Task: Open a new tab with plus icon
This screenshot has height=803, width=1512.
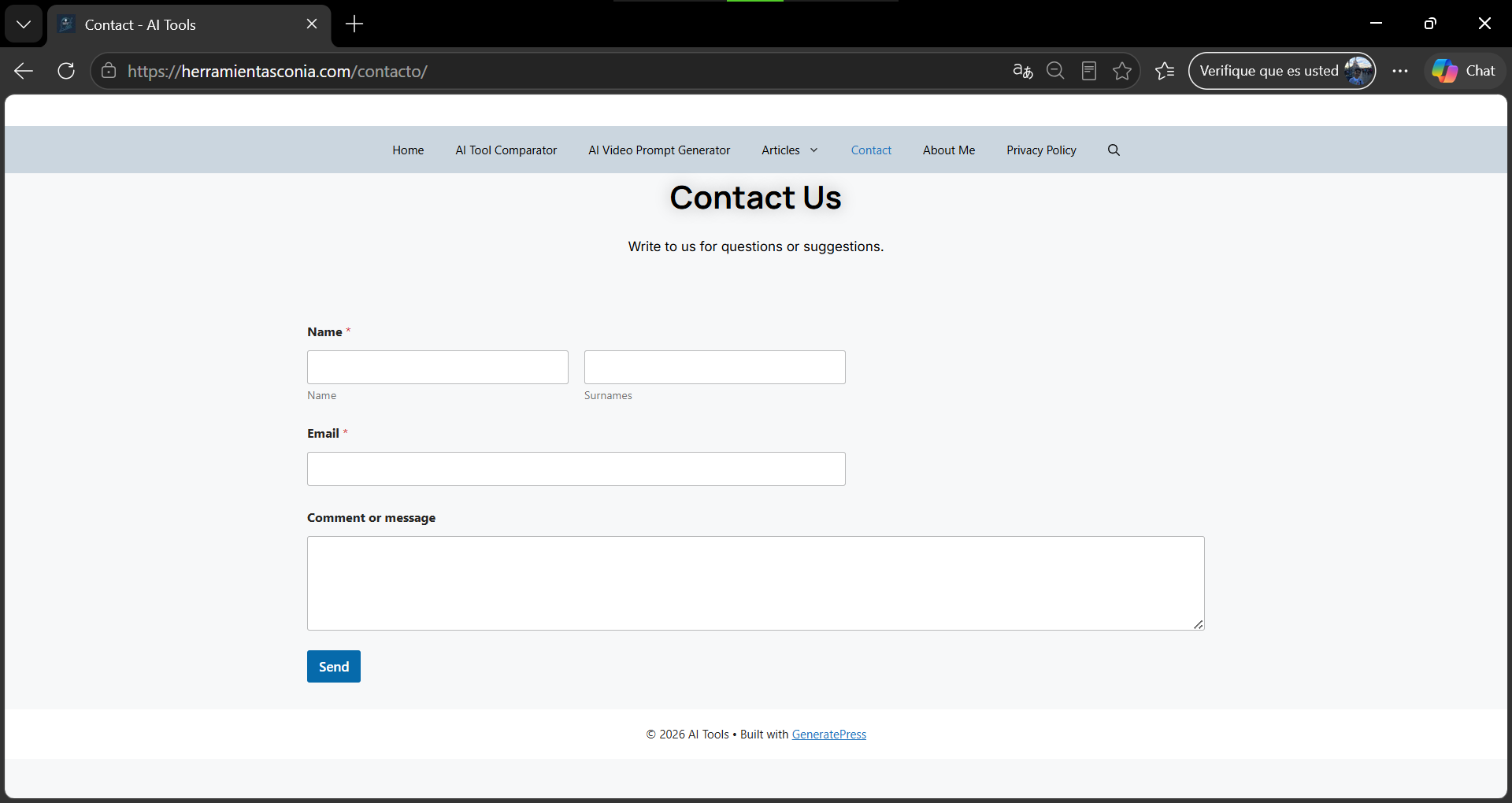Action: [x=354, y=24]
